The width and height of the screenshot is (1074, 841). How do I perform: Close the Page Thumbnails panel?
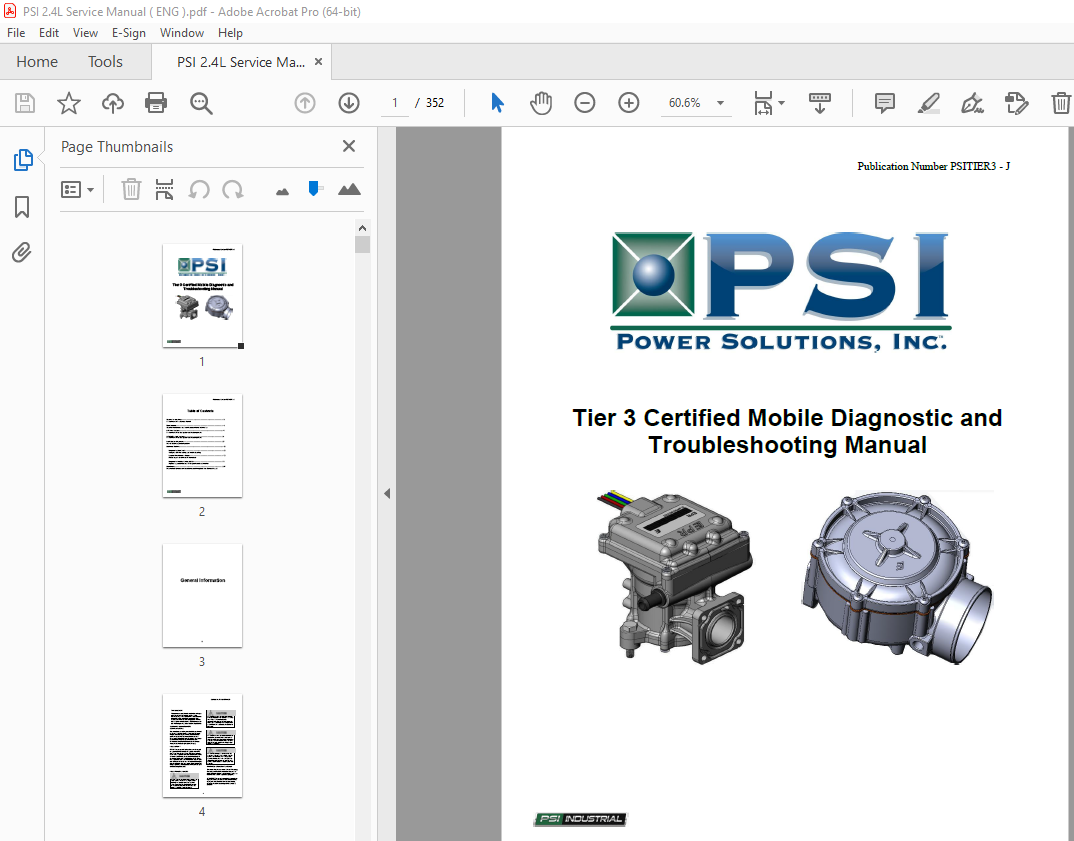click(x=349, y=146)
